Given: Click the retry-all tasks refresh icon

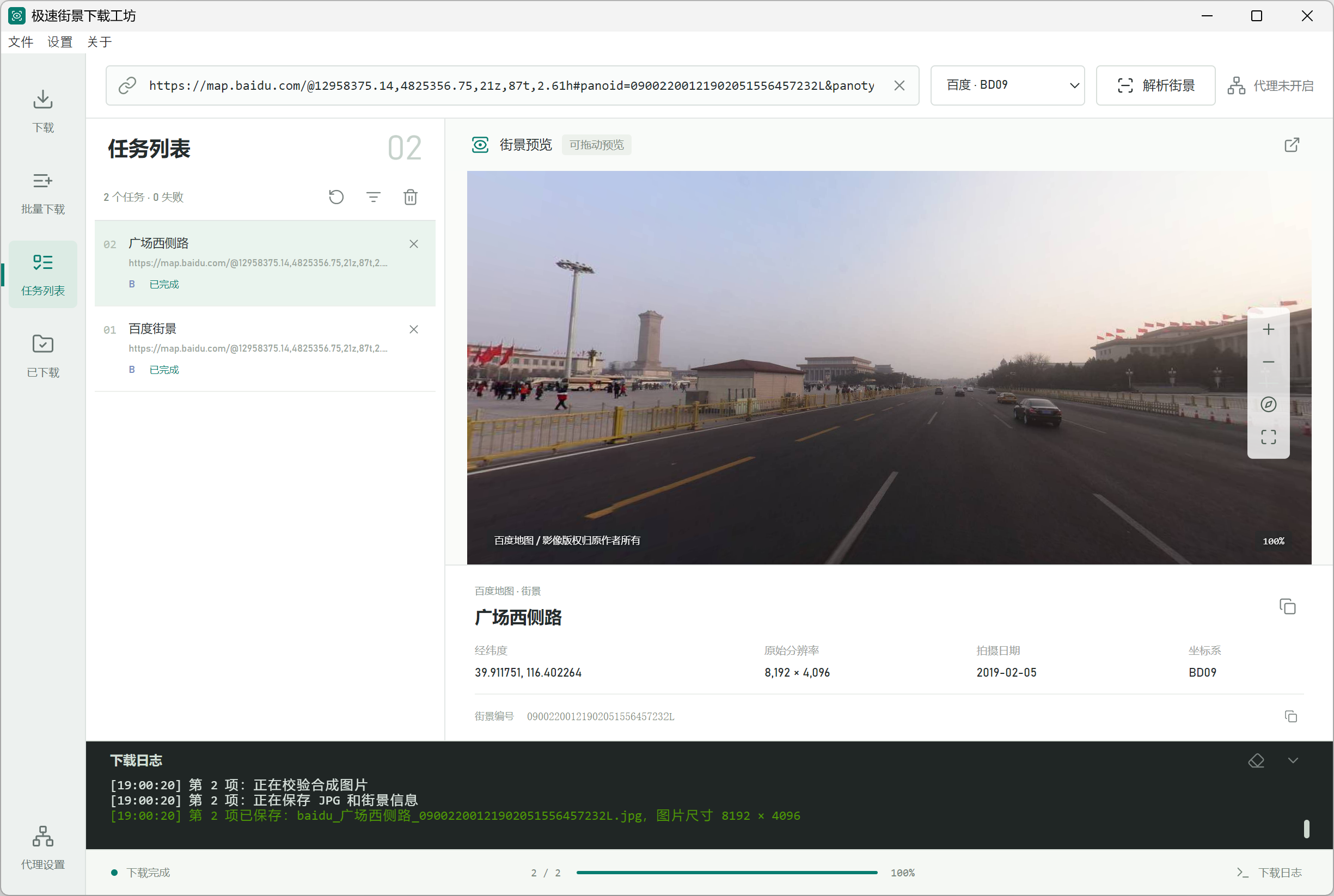Looking at the screenshot, I should [x=336, y=197].
